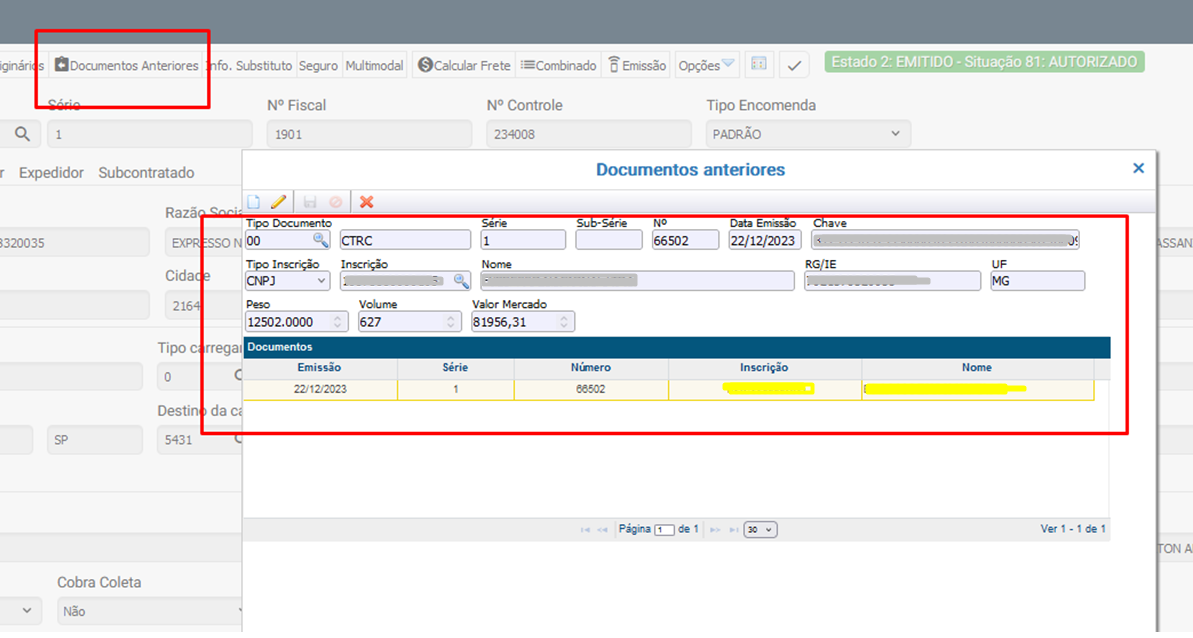Click the Calcular Frete button
The image size is (1193, 638).
(463, 65)
